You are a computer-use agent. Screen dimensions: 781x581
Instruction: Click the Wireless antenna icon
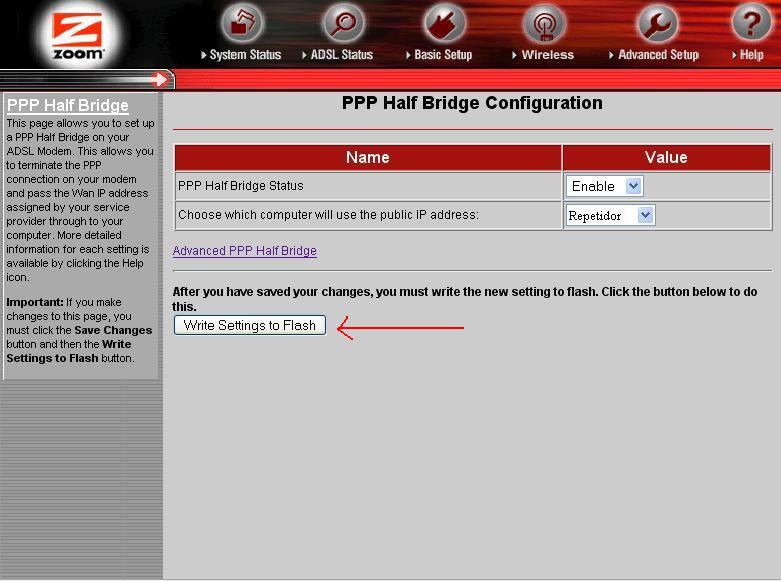pos(544,24)
